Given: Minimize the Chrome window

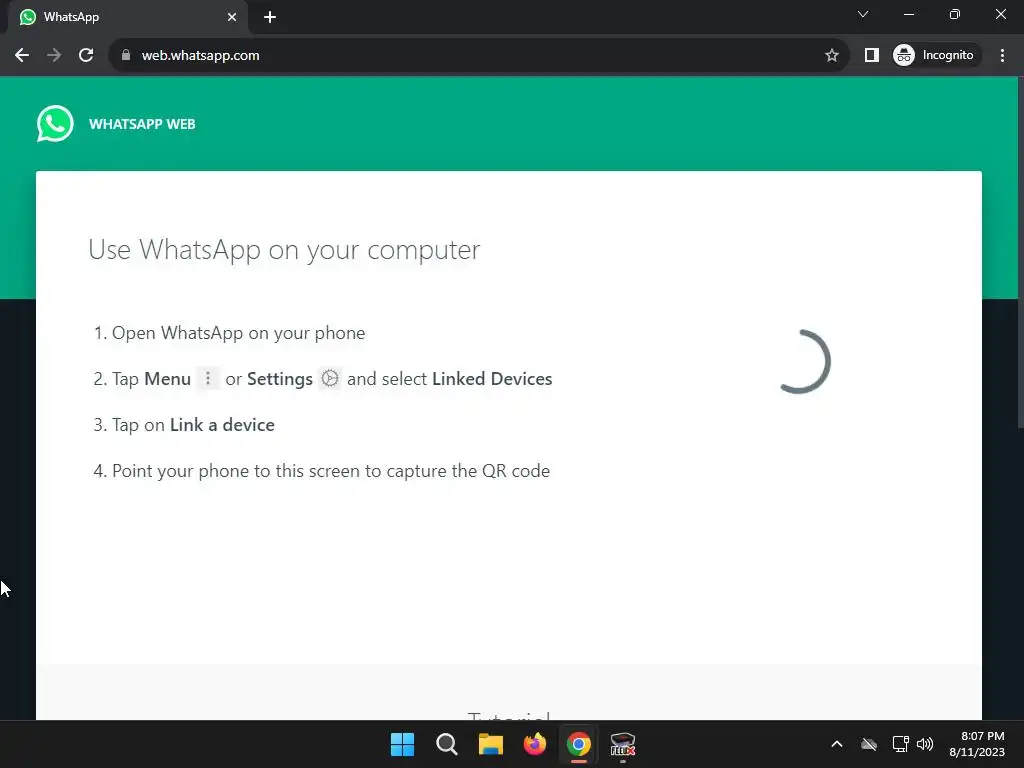Looking at the screenshot, I should (x=908, y=14).
